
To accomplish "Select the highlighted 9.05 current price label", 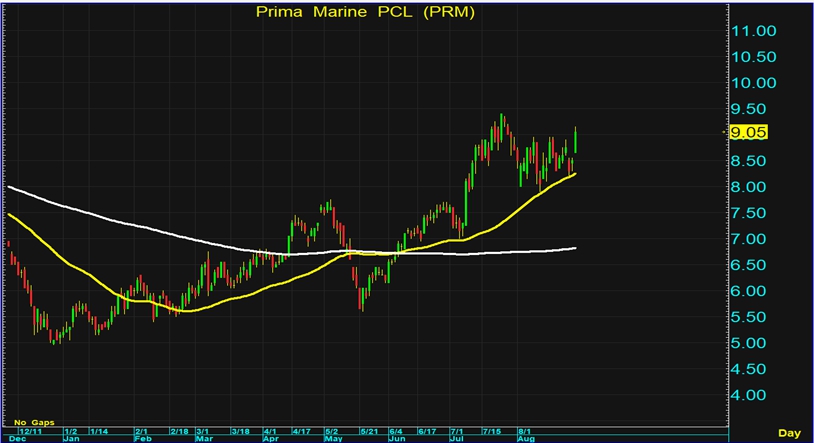I will (x=748, y=132).
